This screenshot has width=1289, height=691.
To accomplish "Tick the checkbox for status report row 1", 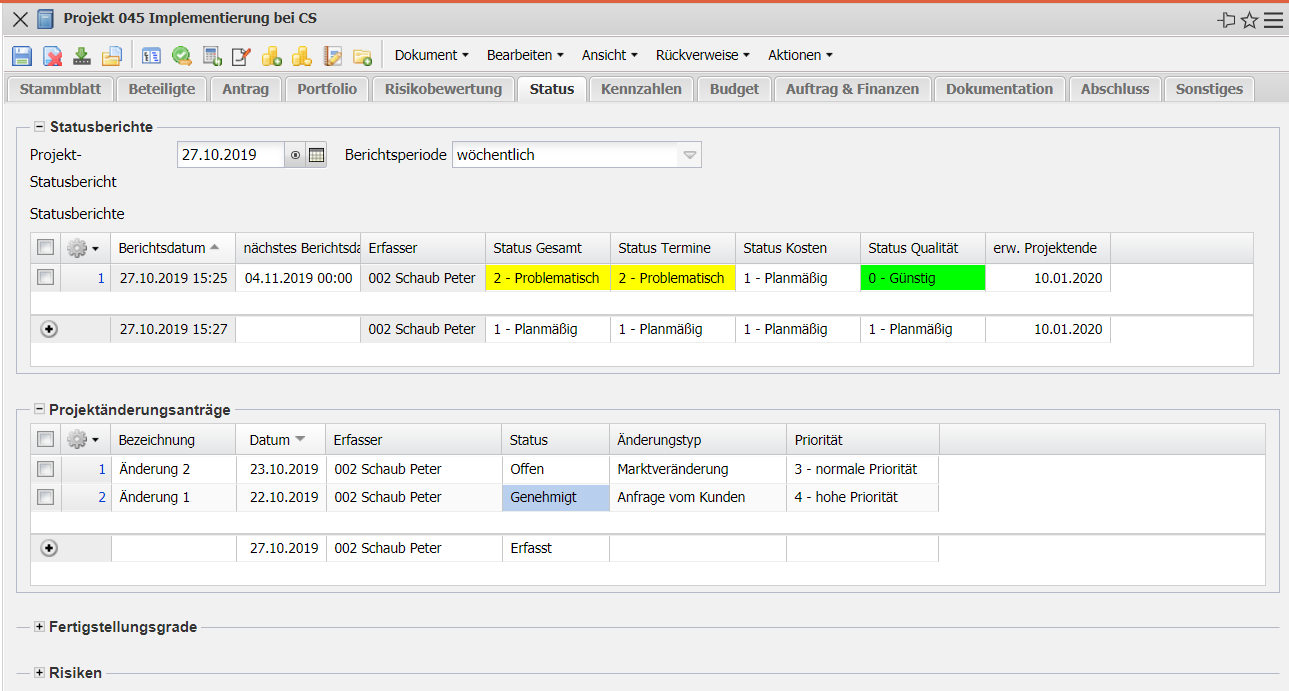I will point(45,278).
